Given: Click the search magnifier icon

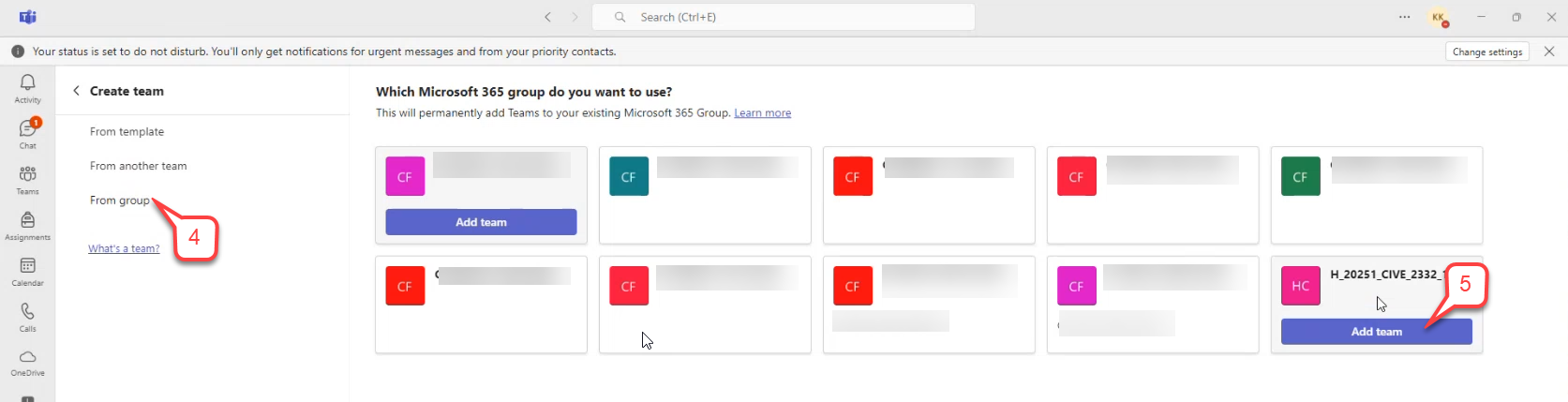Looking at the screenshot, I should (x=620, y=17).
